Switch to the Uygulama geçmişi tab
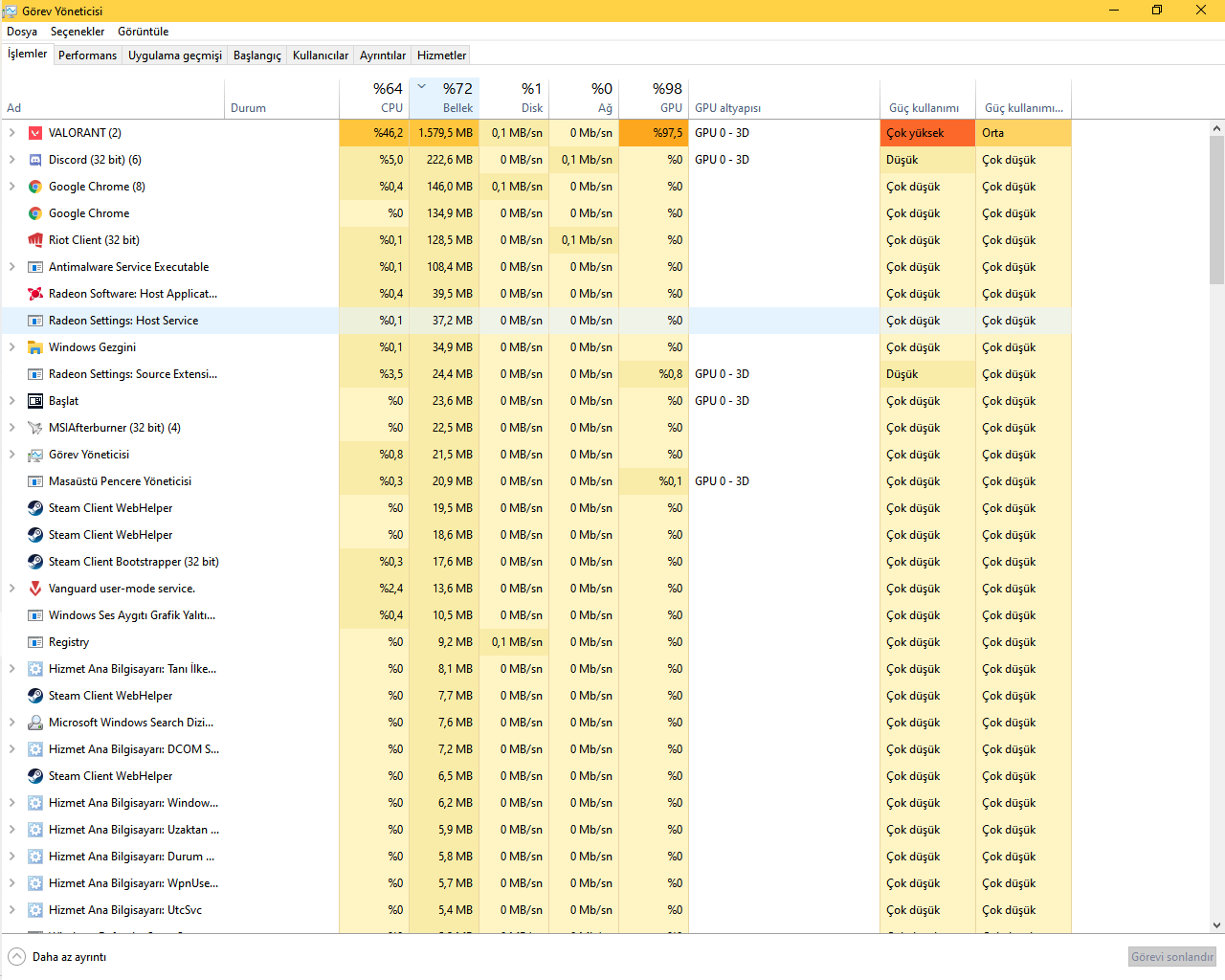Image resolution: width=1225 pixels, height=980 pixels. (x=175, y=56)
